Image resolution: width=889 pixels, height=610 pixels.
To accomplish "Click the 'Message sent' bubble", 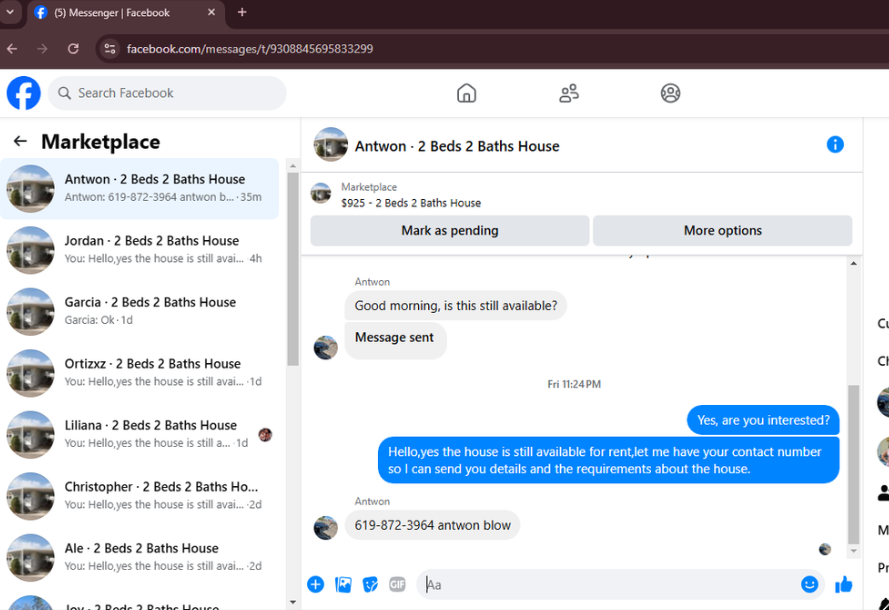I will (x=395, y=340).
